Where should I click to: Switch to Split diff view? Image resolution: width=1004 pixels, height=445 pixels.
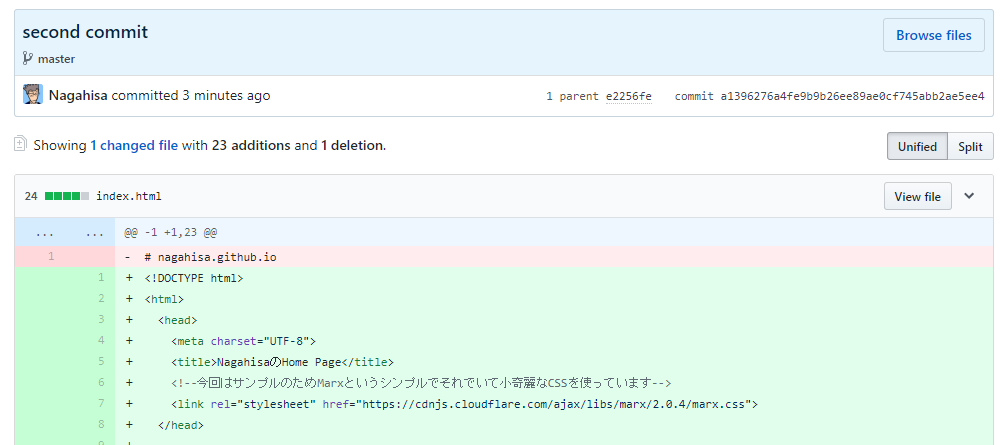[970, 146]
